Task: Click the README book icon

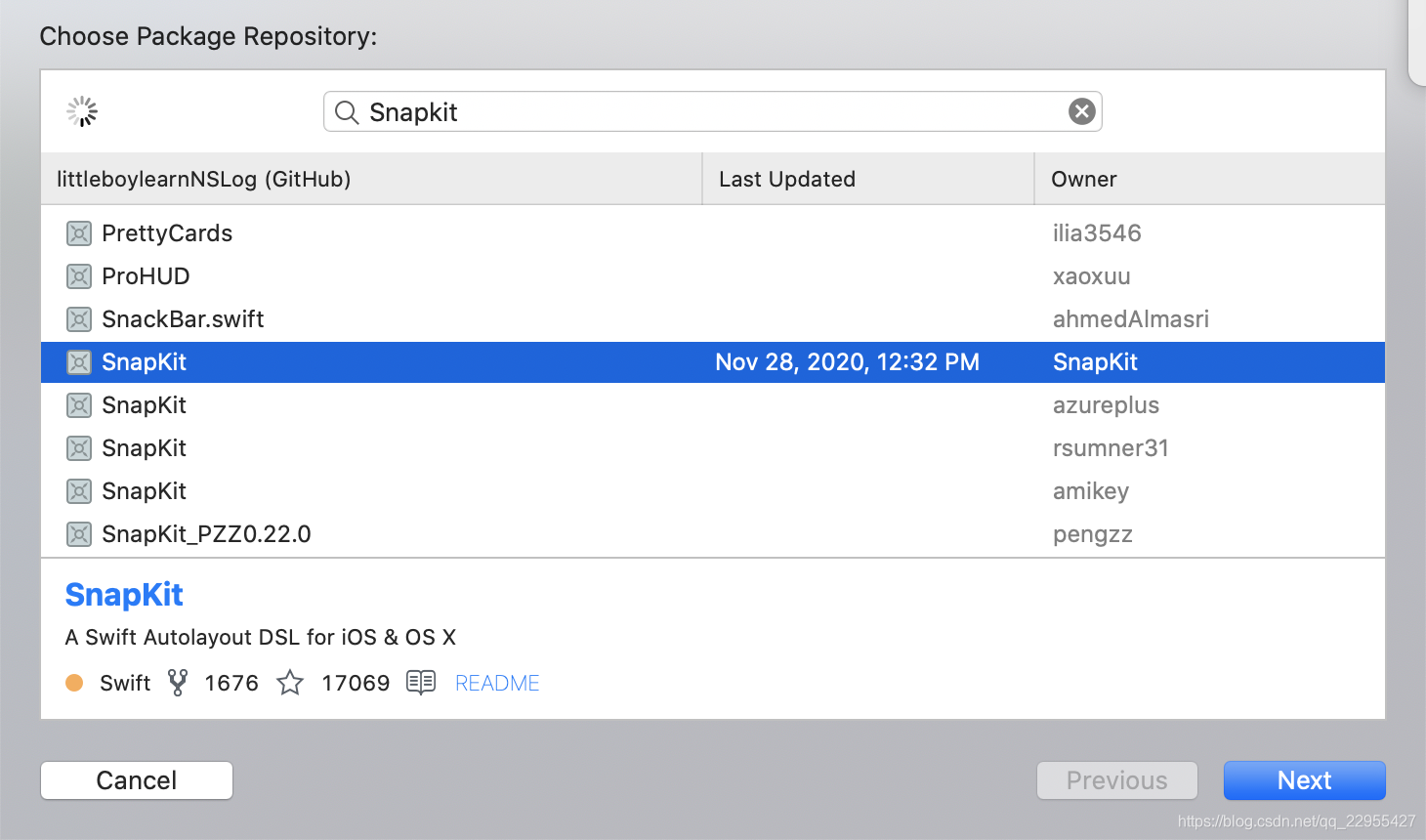Action: pos(421,682)
